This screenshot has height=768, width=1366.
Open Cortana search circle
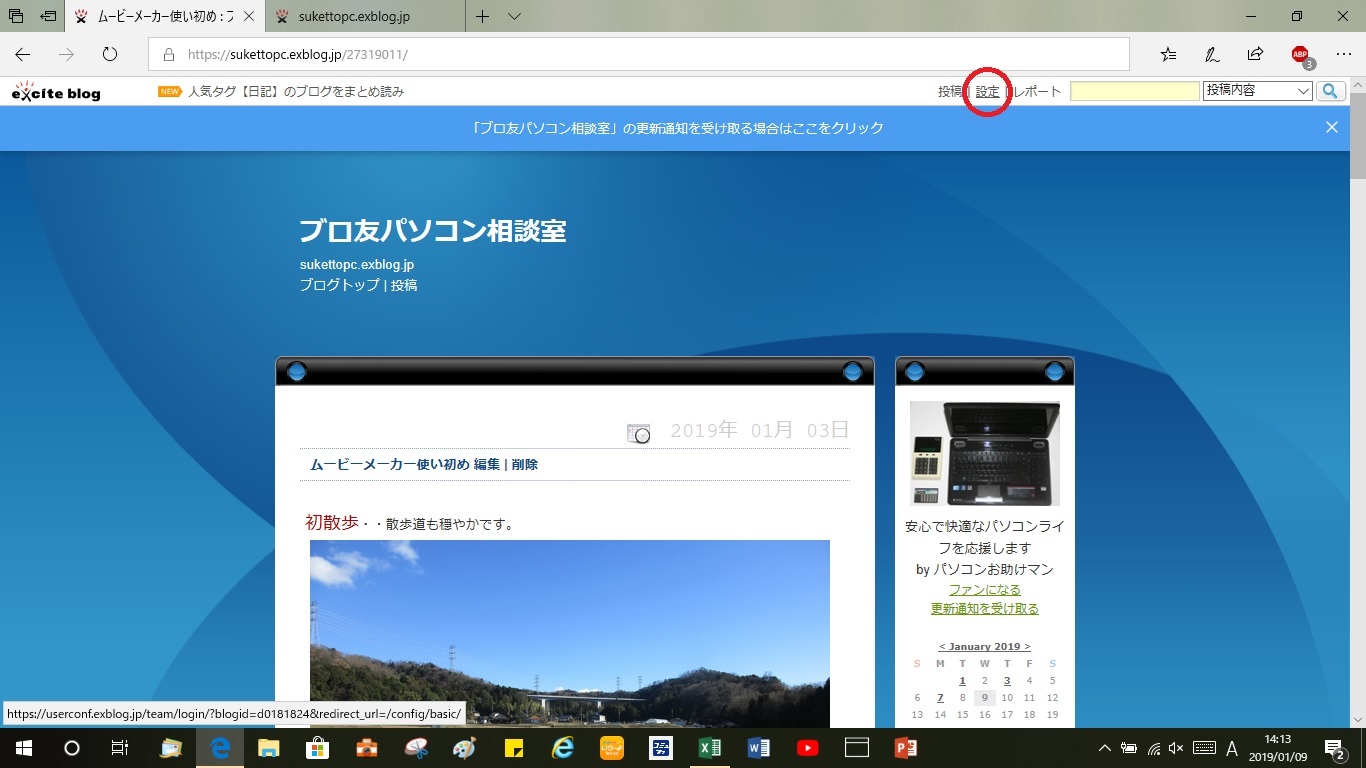(71, 748)
